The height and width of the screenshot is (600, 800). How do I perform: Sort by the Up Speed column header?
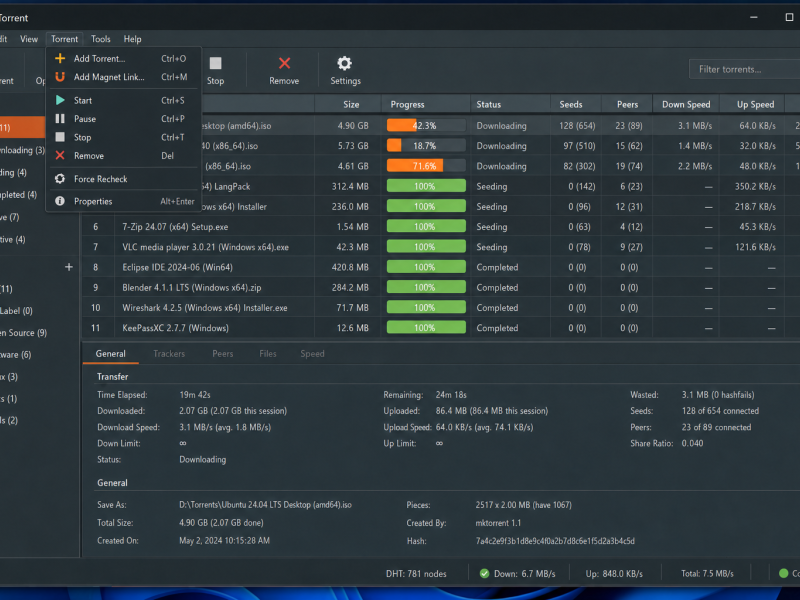pos(752,104)
